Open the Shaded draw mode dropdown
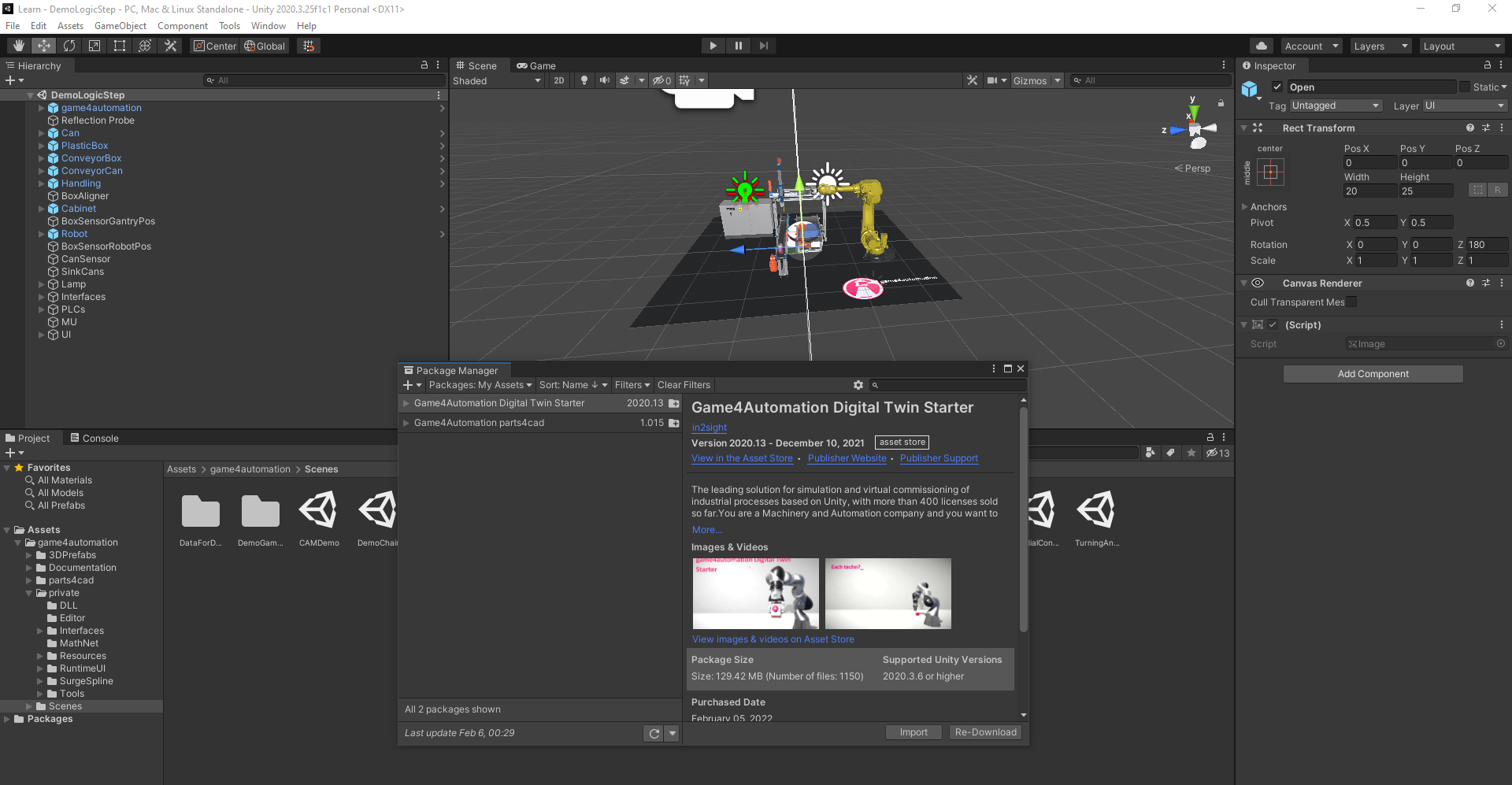Viewport: 1512px width, 785px height. click(497, 80)
